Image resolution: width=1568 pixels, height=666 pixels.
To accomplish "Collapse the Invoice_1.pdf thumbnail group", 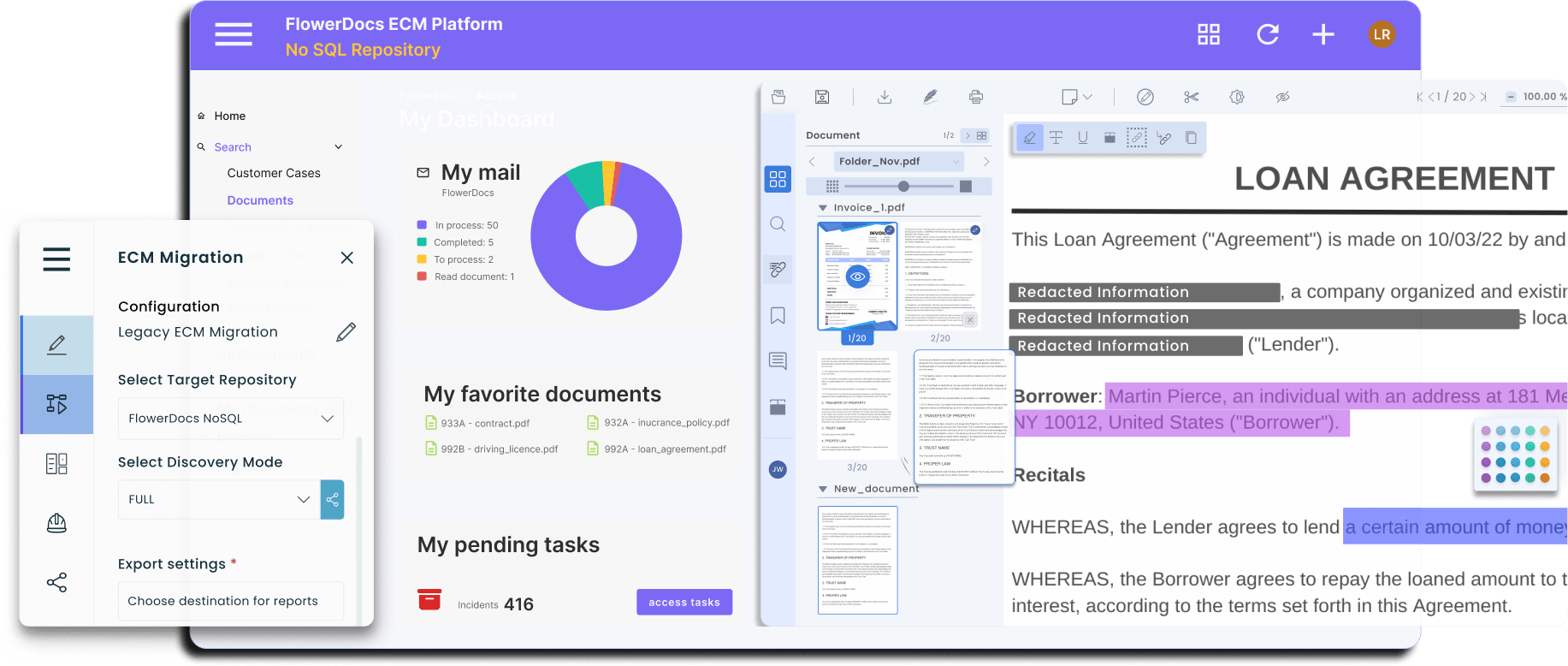I will point(823,208).
